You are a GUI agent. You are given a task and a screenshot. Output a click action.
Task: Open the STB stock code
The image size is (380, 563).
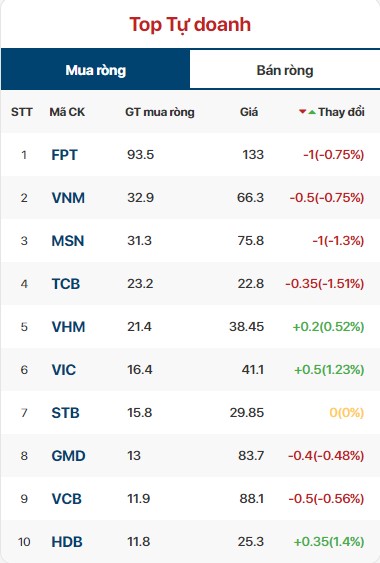point(65,413)
